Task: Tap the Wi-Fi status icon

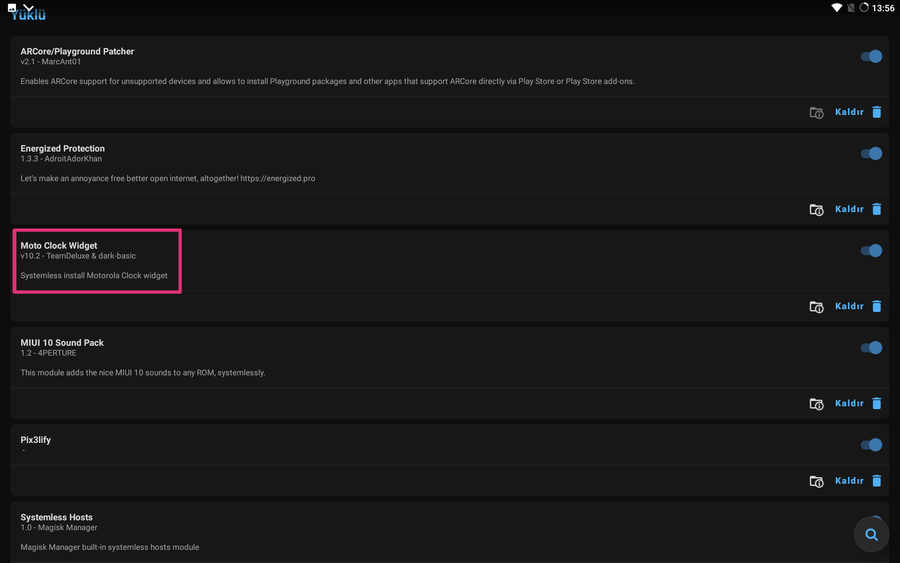Action: (837, 7)
